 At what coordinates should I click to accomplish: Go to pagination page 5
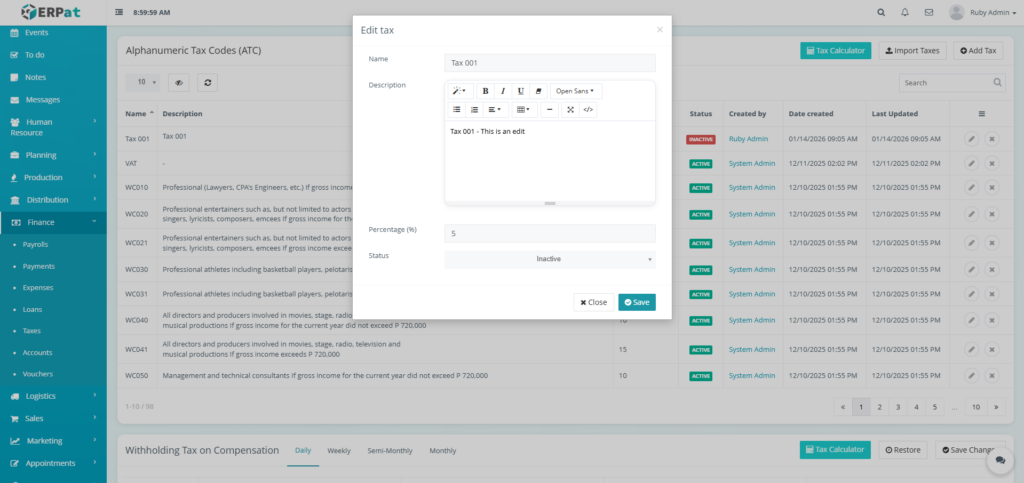(x=935, y=407)
